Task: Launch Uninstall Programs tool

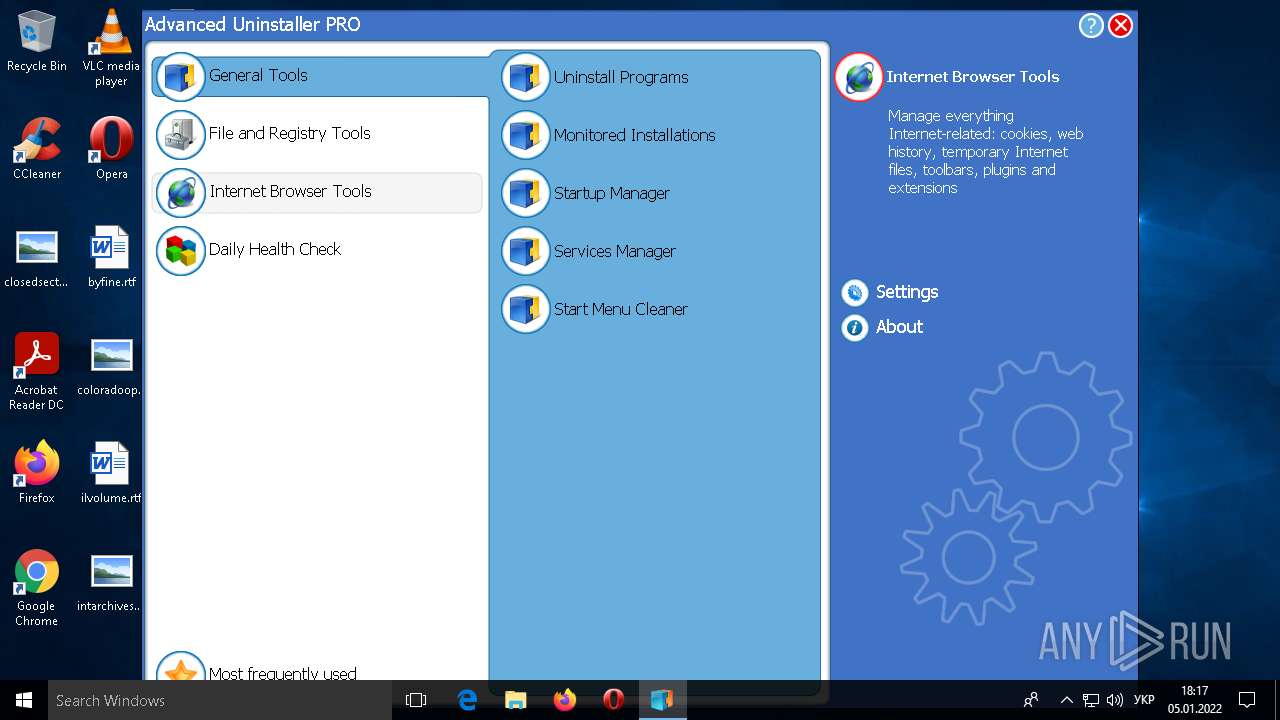Action: (621, 77)
